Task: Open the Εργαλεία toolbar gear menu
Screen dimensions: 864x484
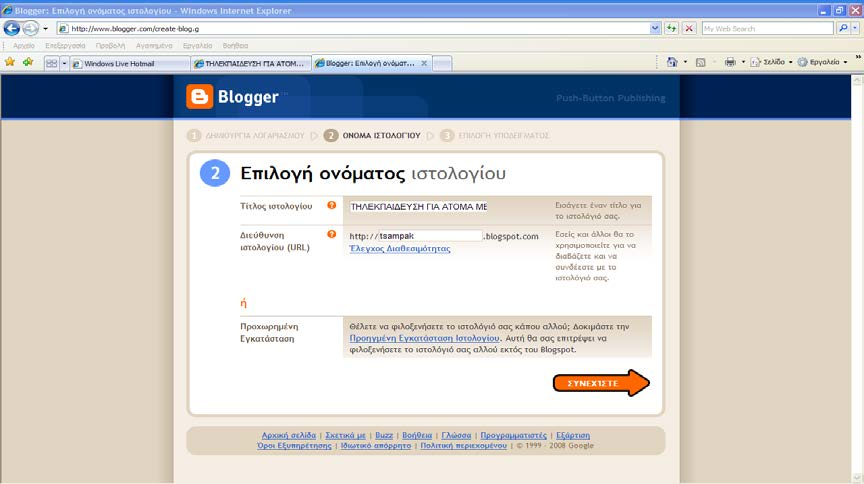Action: pos(822,62)
